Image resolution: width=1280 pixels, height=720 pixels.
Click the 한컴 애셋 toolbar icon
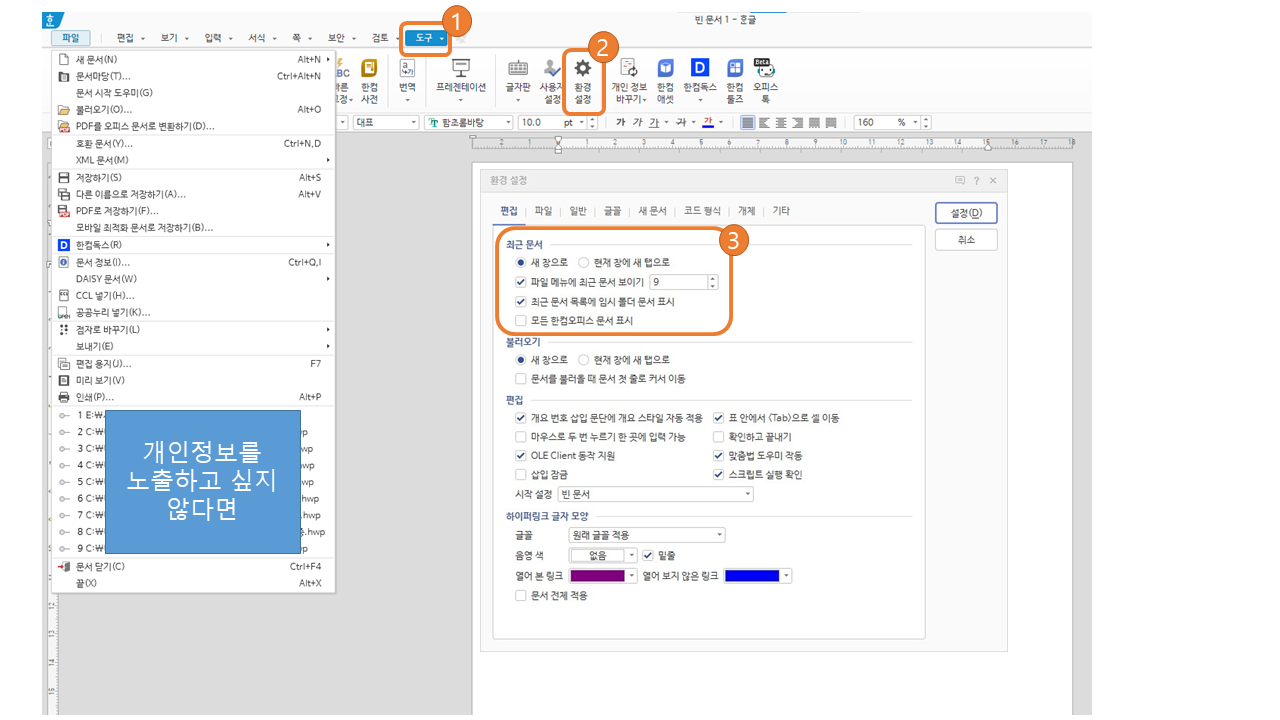663,78
